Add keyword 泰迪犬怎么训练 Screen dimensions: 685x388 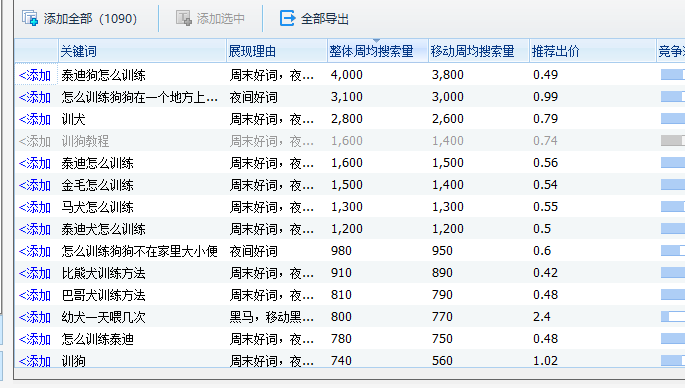coord(35,229)
